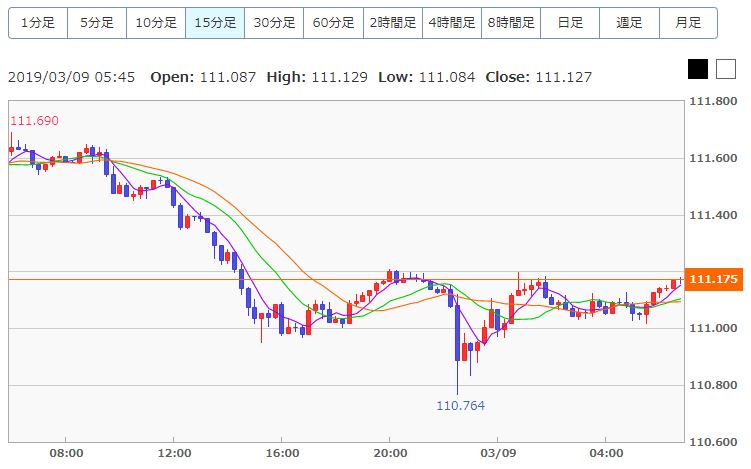Click the active 15分足 tab
This screenshot has width=751, height=469.
click(215, 22)
